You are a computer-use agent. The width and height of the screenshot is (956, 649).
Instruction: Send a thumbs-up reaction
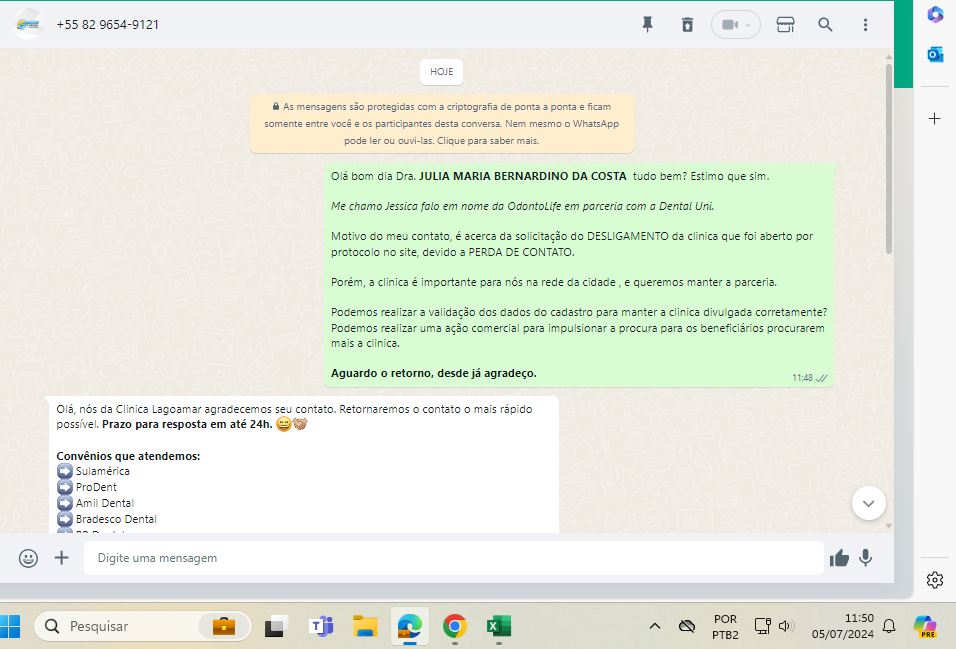pos(839,558)
